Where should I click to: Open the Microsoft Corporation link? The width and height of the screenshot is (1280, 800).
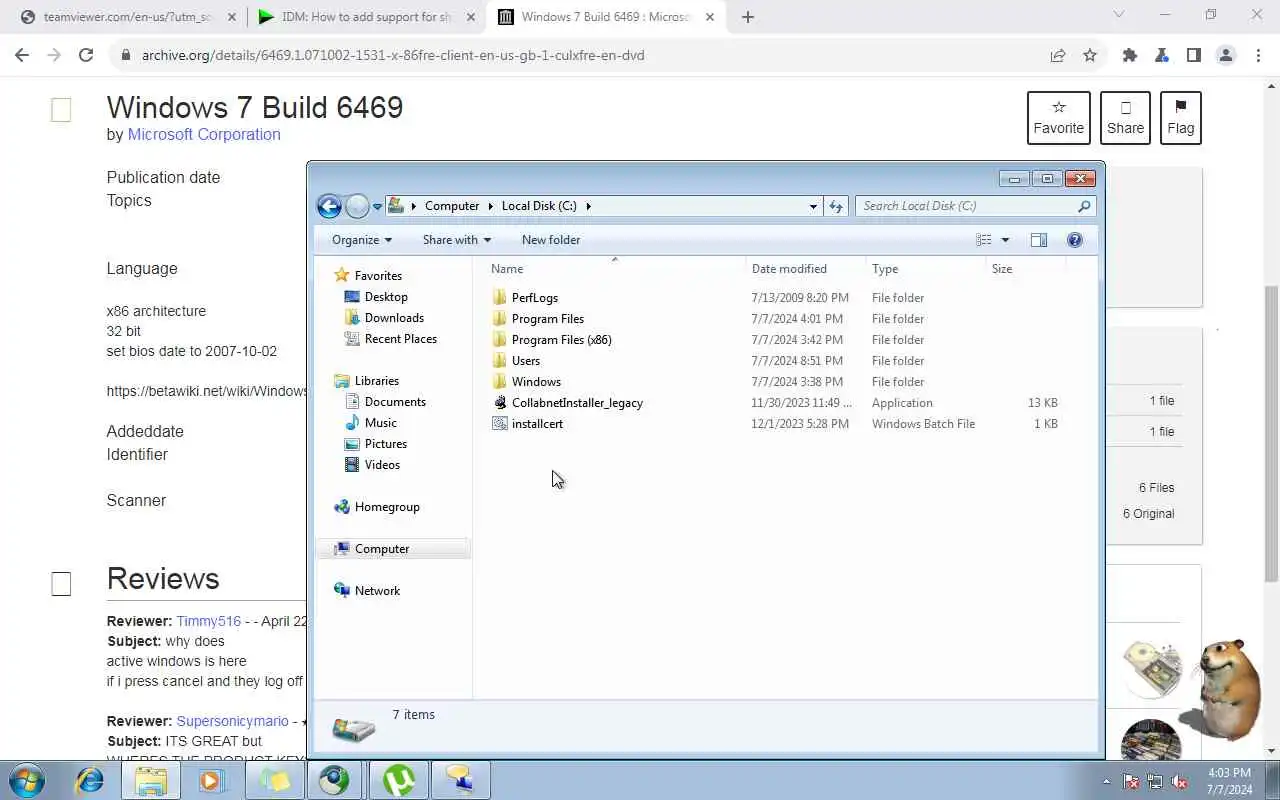(204, 134)
